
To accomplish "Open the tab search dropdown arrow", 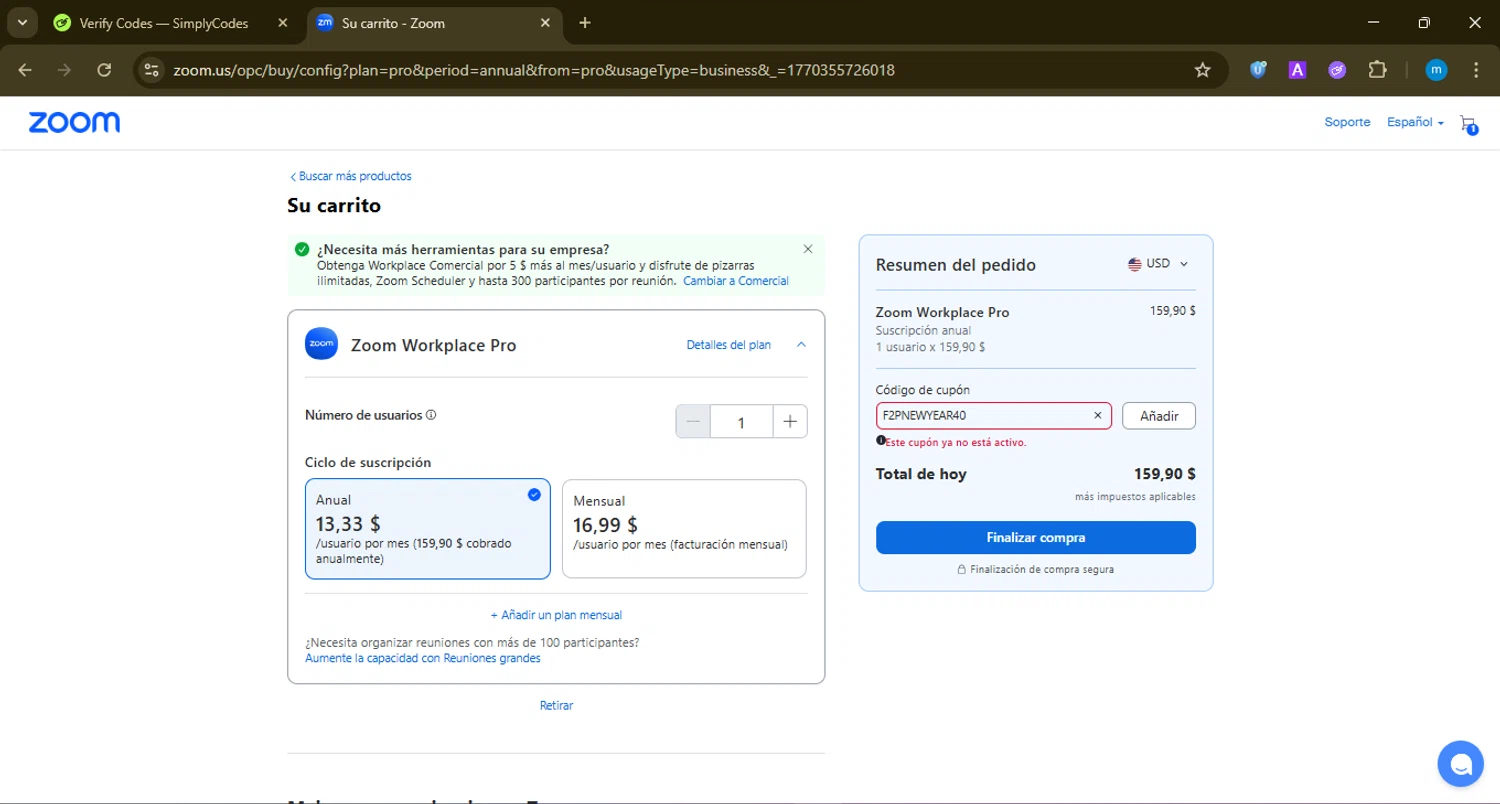I will point(22,23).
